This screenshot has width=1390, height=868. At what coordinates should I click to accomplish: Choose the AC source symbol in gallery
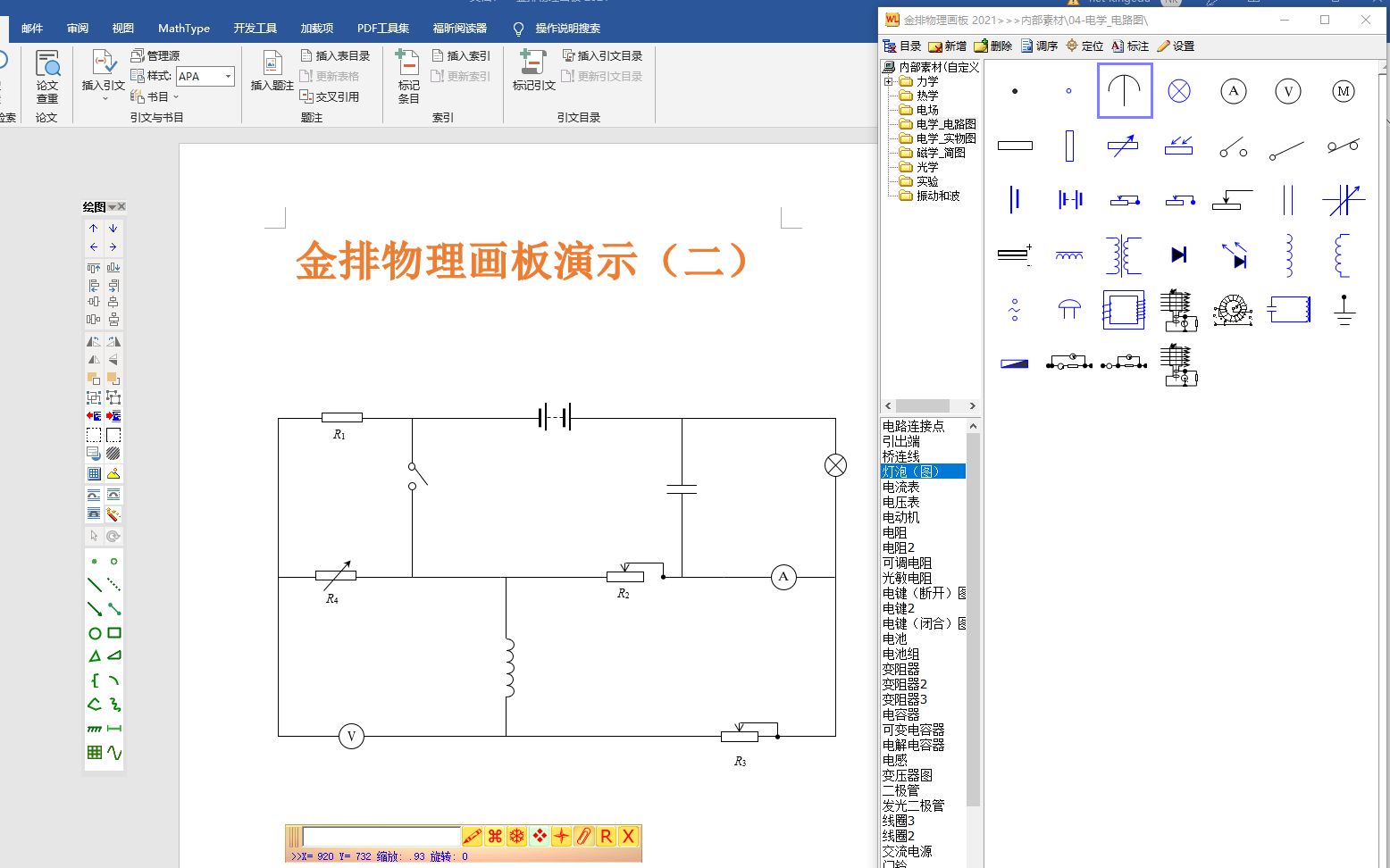[1015, 310]
